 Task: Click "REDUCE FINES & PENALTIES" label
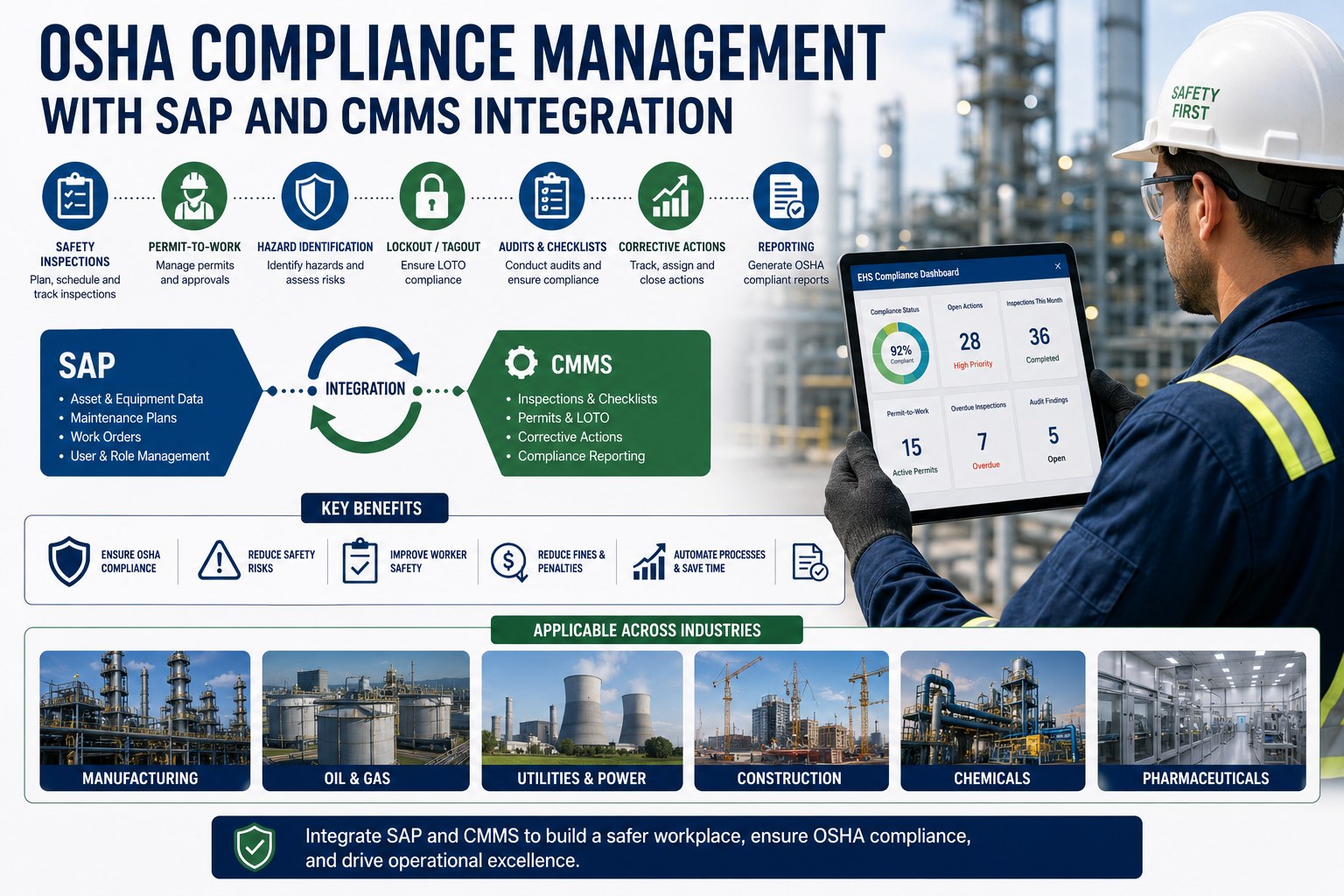click(571, 562)
